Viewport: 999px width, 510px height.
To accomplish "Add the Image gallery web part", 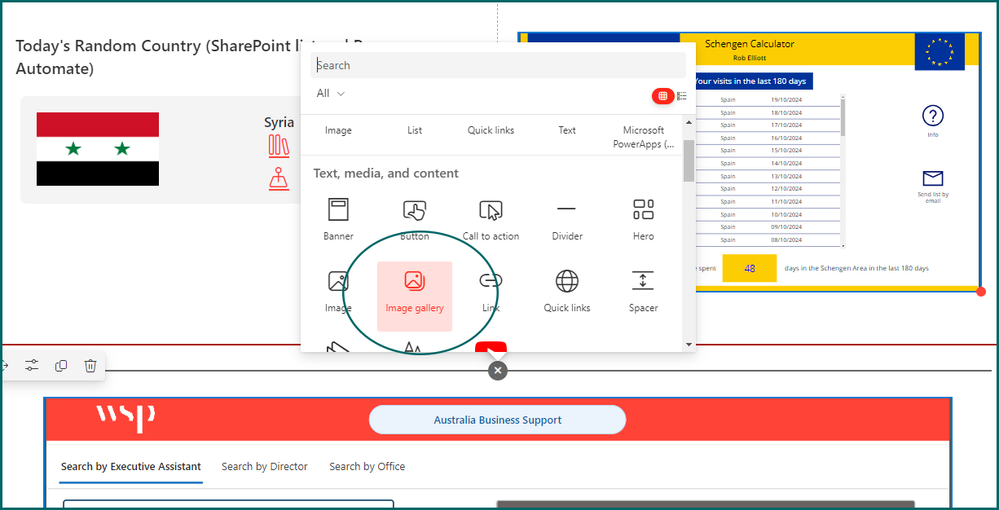I will [415, 296].
